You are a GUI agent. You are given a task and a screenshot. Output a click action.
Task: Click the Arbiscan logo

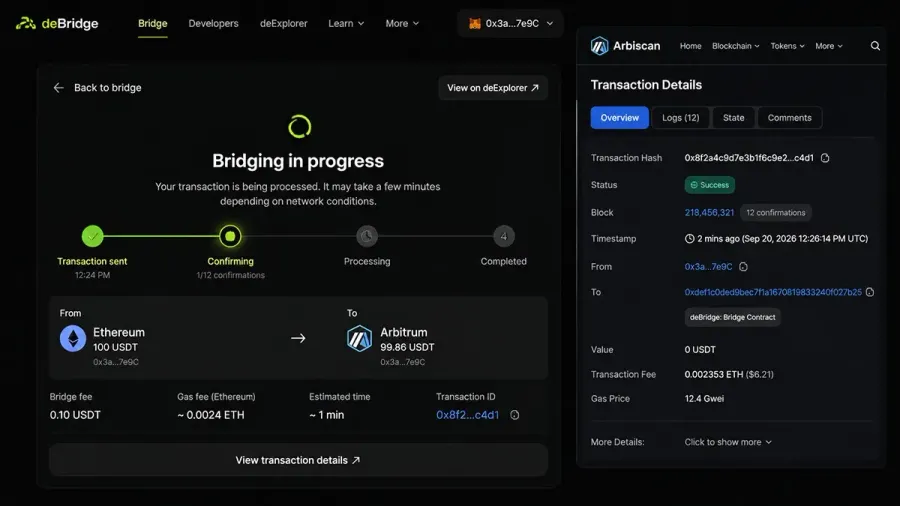click(625, 46)
